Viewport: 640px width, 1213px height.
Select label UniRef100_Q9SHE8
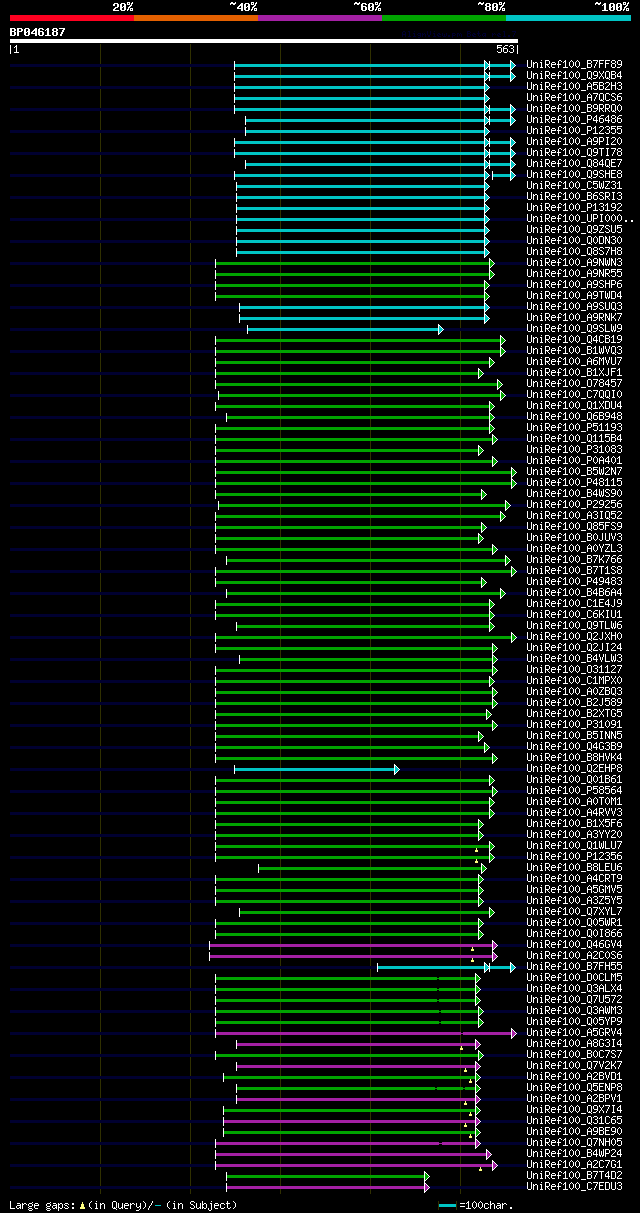click(573, 174)
